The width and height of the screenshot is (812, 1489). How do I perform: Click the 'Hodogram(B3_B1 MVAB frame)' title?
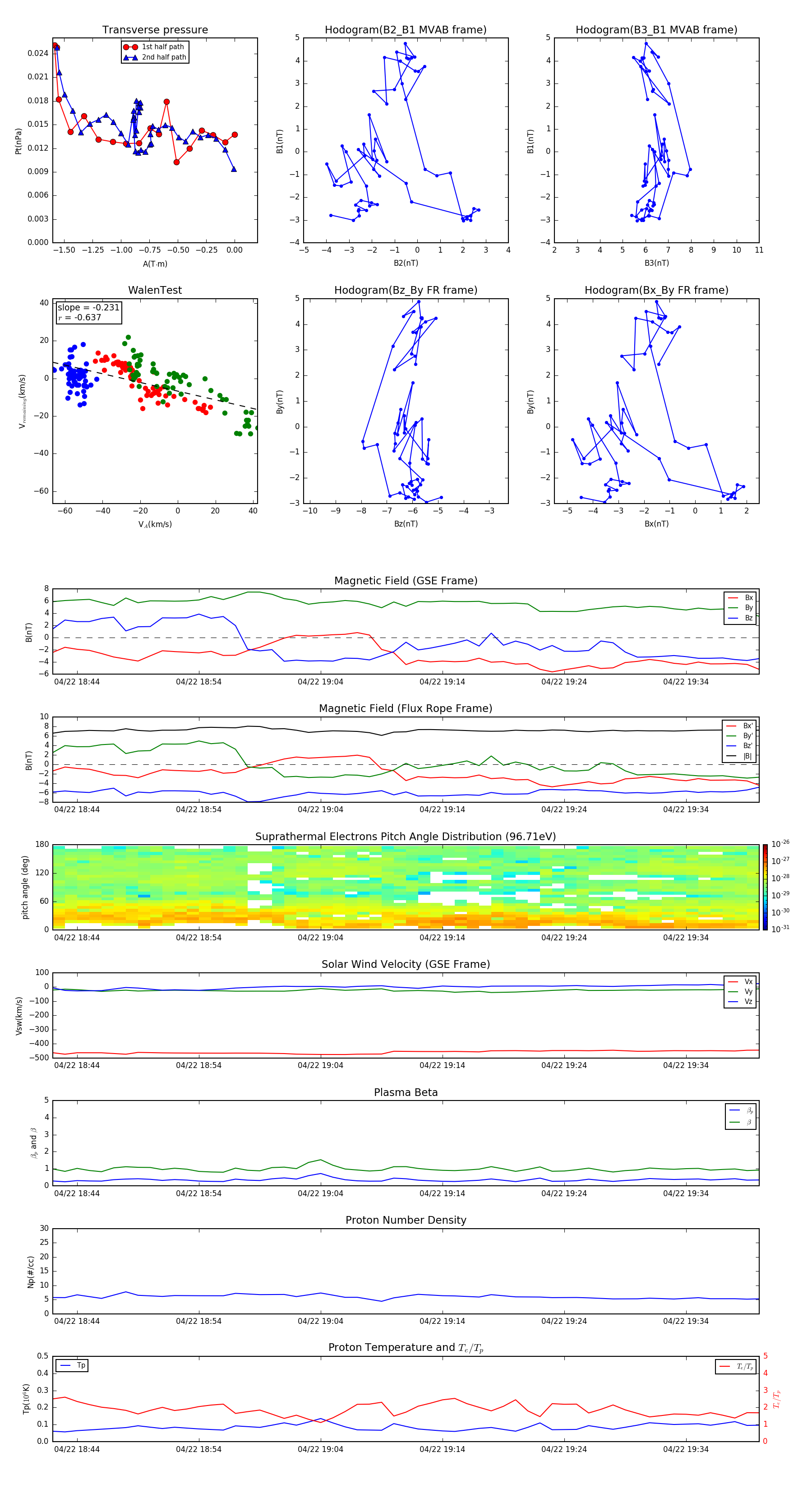click(x=656, y=29)
